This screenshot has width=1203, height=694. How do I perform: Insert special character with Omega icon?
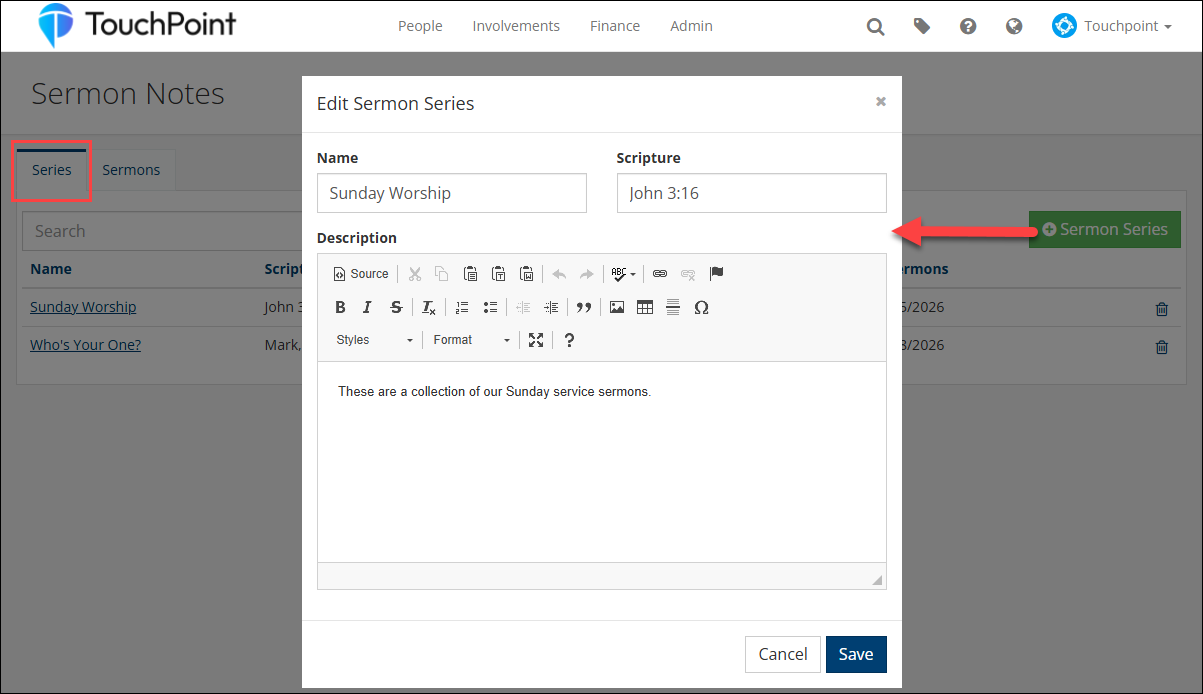click(x=701, y=307)
